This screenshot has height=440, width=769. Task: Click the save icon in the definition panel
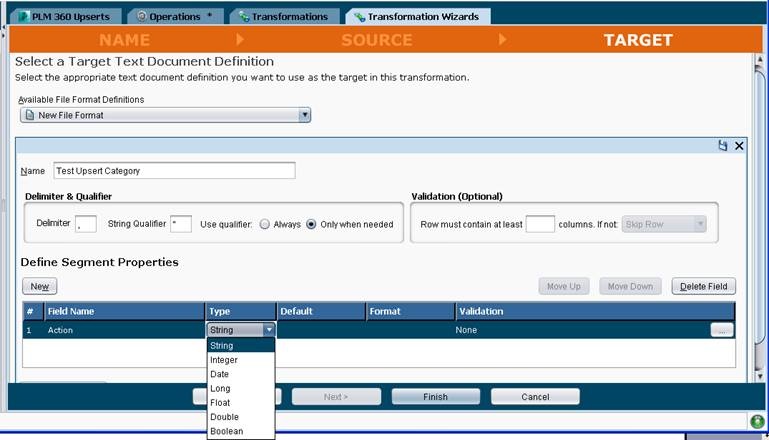coord(723,146)
